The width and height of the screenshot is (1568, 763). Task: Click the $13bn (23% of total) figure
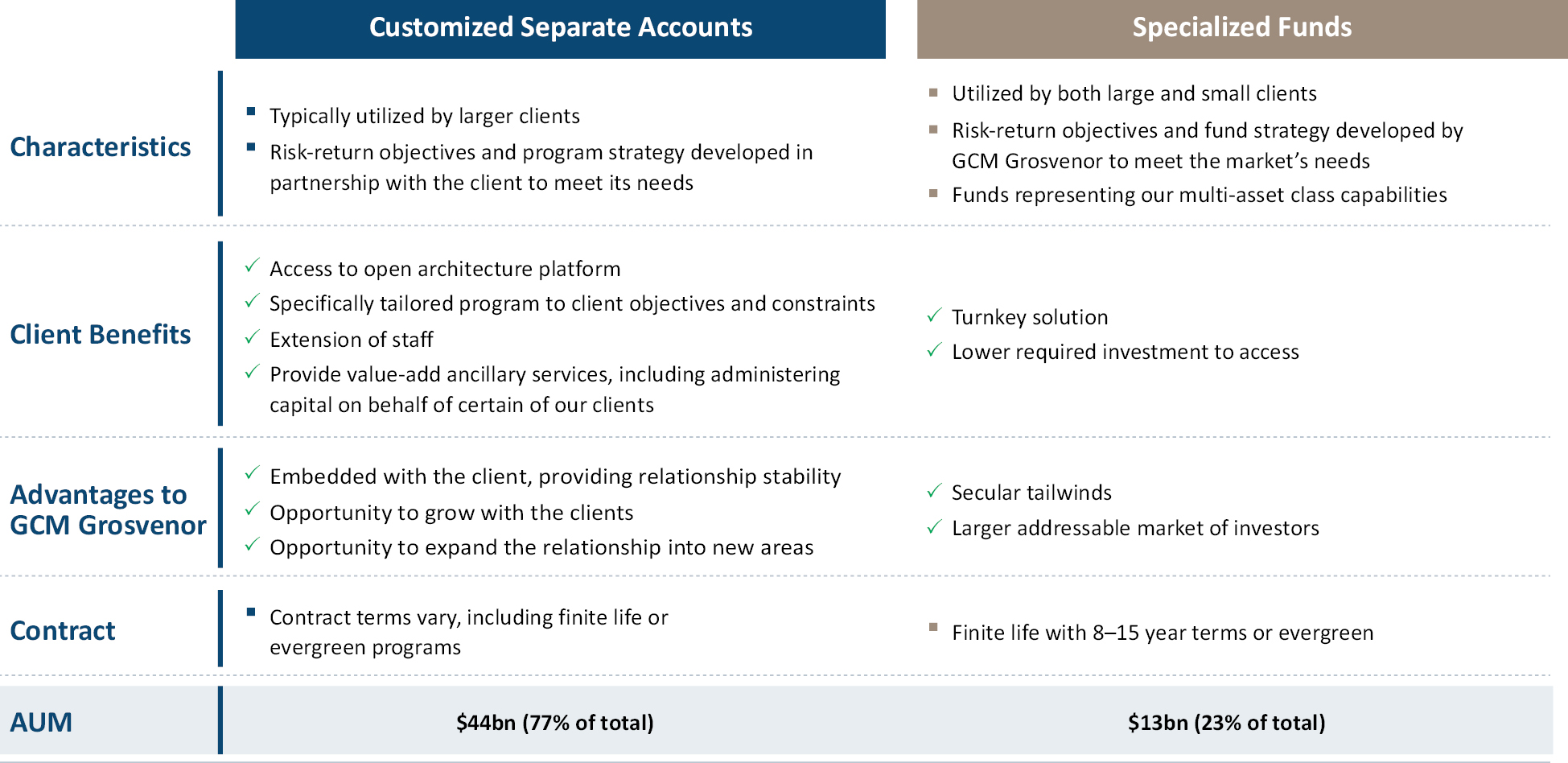click(1226, 722)
